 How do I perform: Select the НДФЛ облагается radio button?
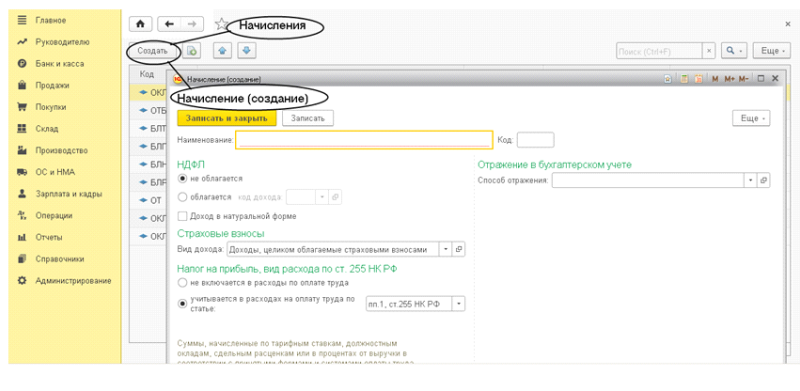[x=182, y=197]
